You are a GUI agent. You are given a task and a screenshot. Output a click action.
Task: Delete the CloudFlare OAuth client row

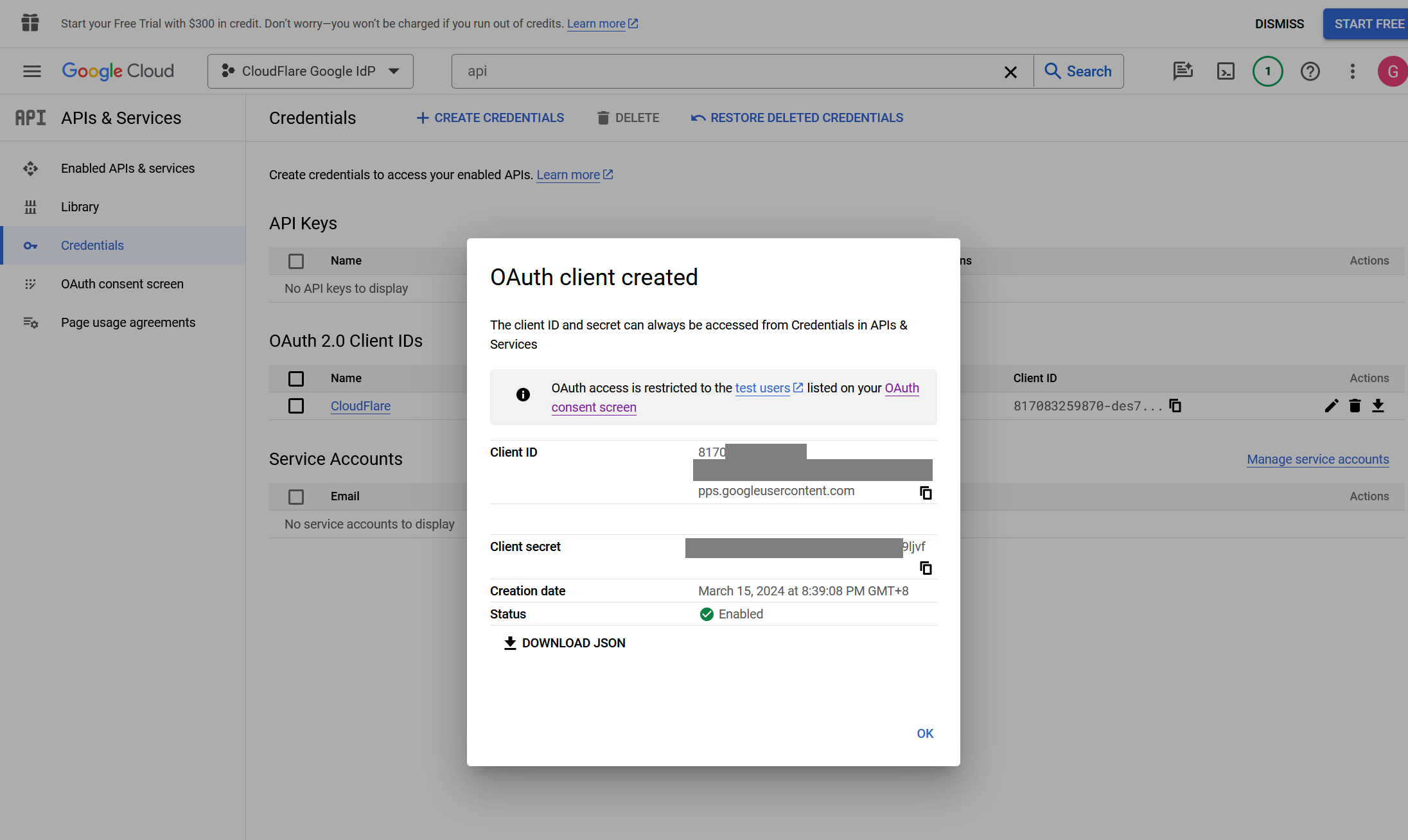click(1355, 406)
